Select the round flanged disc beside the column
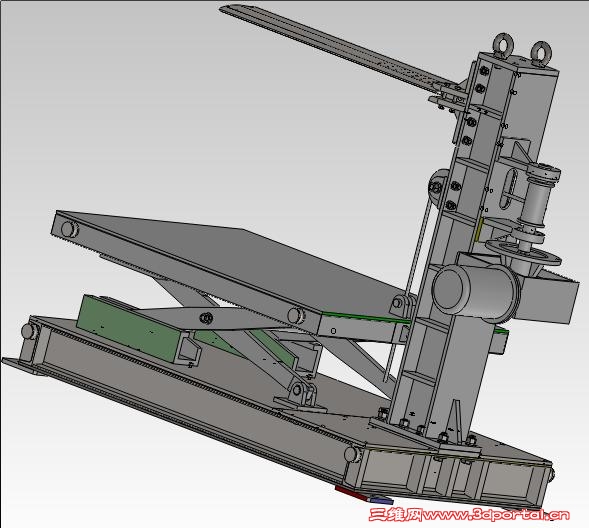The image size is (589, 528). (524, 254)
